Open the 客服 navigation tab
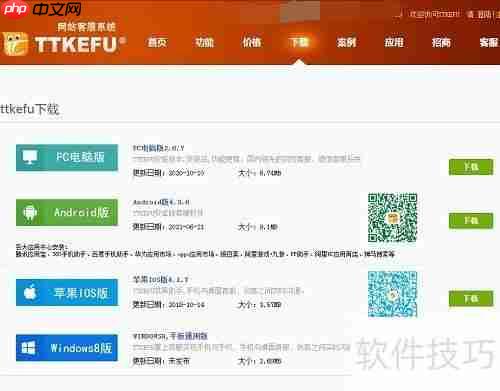The height and width of the screenshot is (391, 500). [x=489, y=43]
